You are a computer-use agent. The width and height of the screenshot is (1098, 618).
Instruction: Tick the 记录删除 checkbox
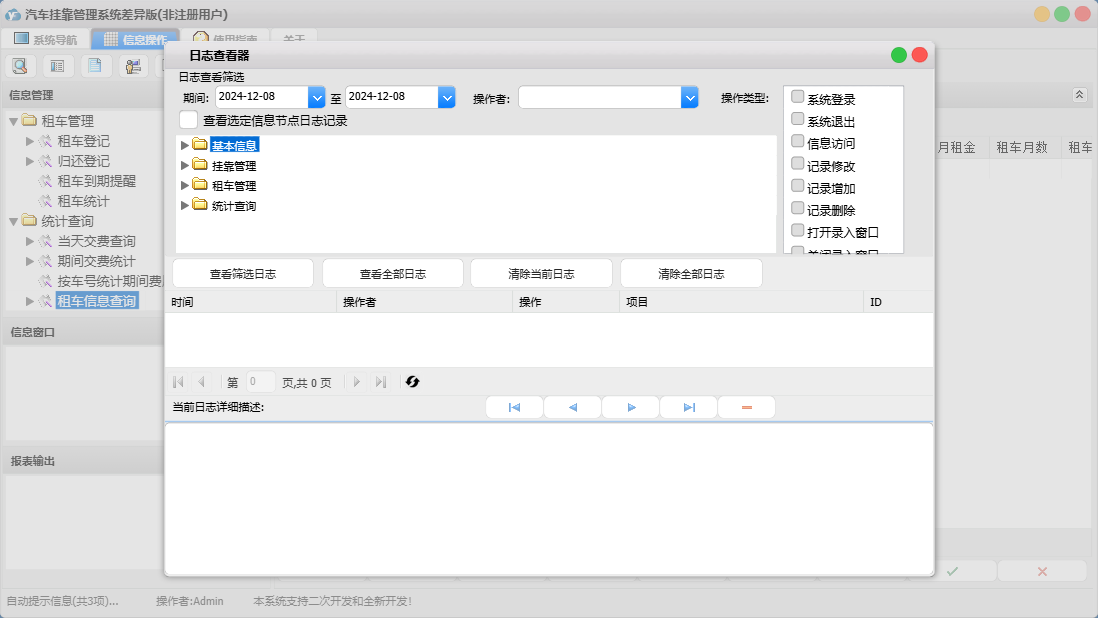(797, 209)
